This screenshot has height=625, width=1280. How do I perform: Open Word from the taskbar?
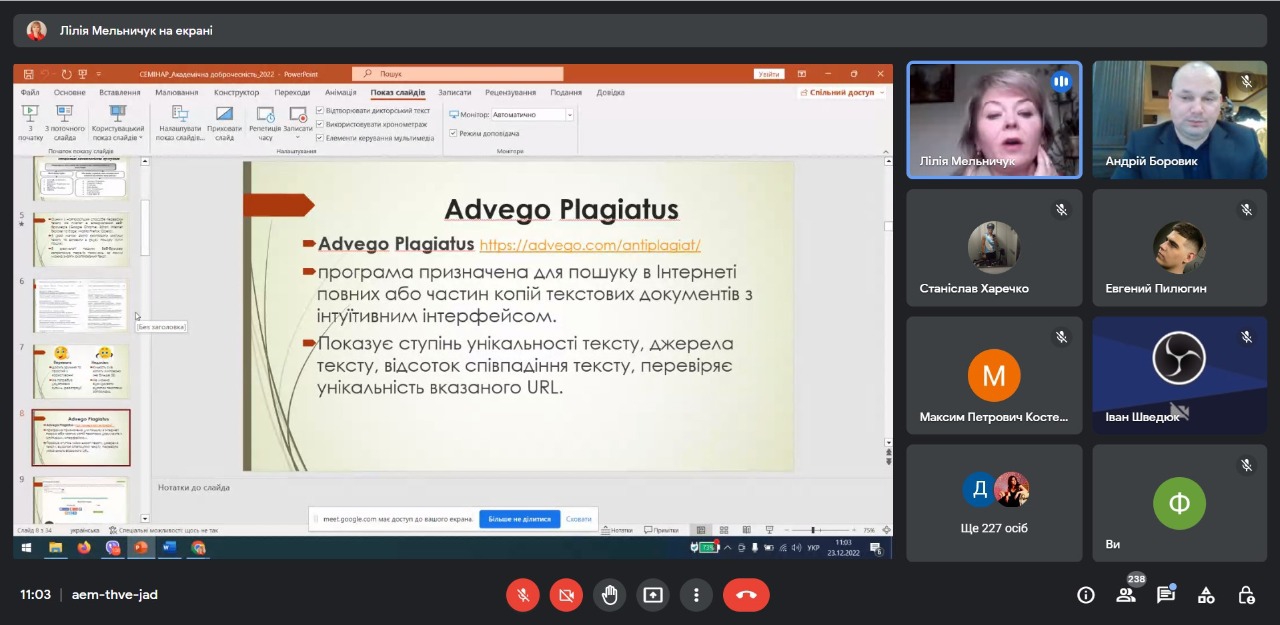pos(169,548)
